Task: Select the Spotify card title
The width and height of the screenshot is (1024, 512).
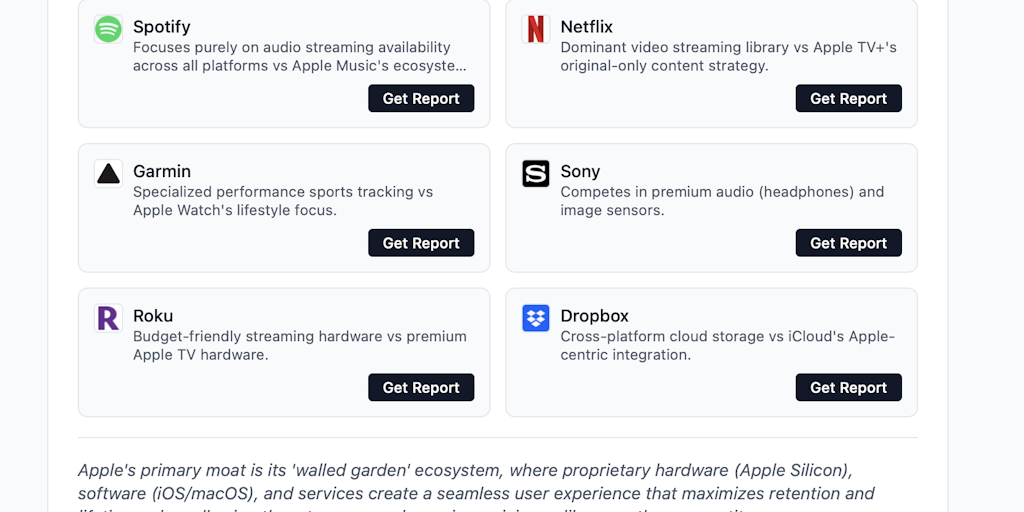Action: click(162, 27)
